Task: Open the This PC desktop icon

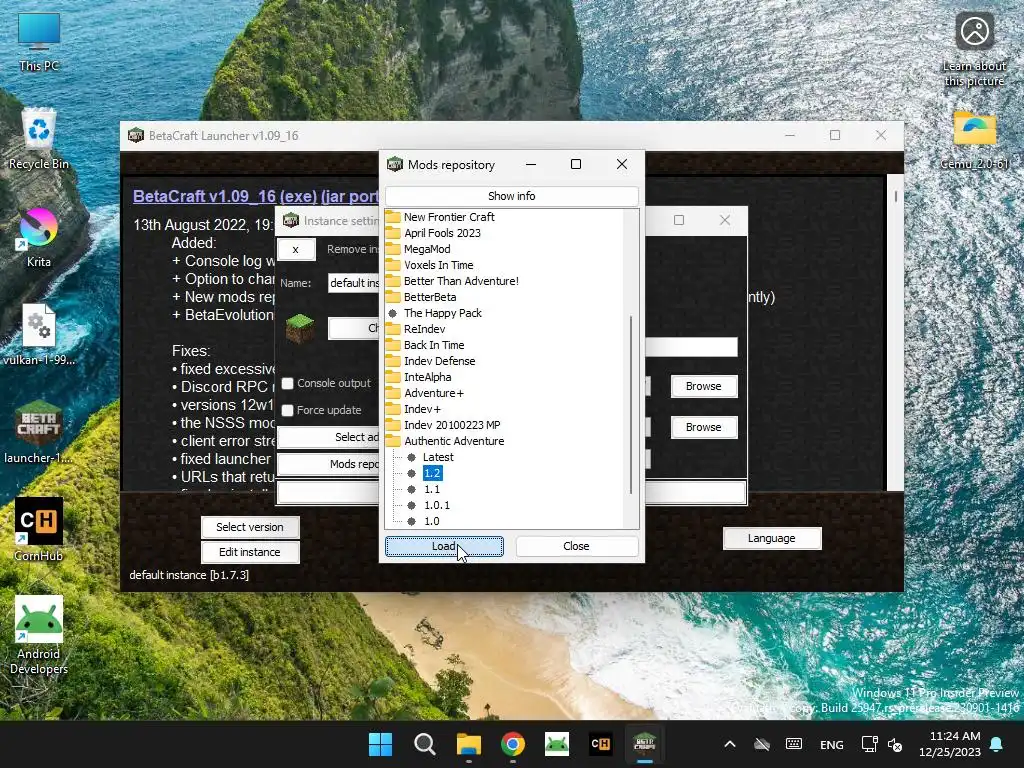Action: [x=39, y=42]
